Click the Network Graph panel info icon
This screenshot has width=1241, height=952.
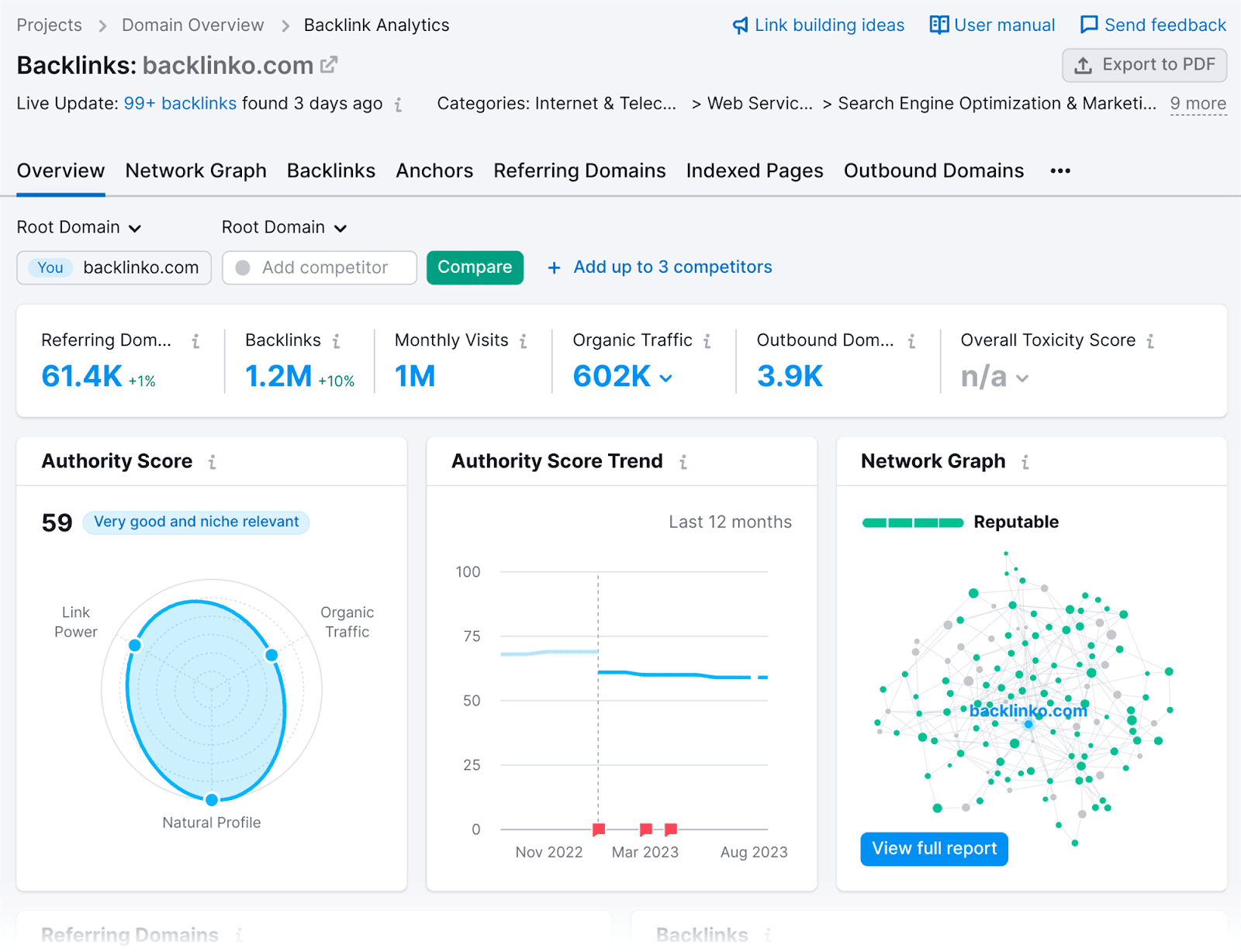point(1025,461)
